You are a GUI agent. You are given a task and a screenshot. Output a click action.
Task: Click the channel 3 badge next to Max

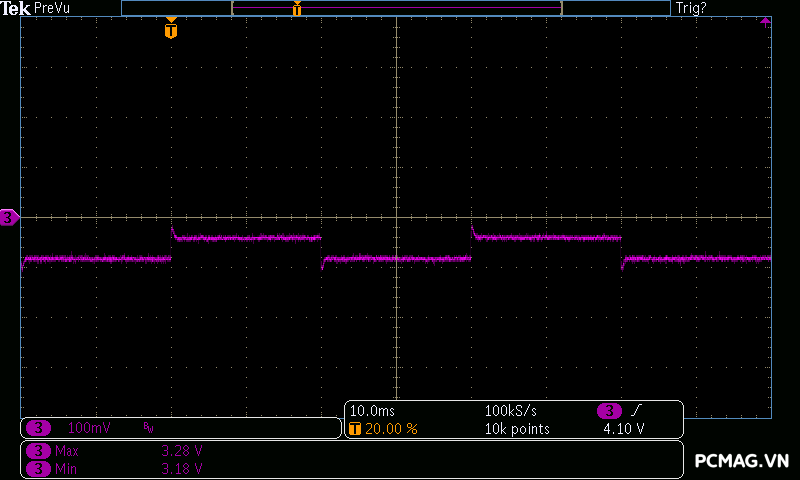tap(37, 451)
